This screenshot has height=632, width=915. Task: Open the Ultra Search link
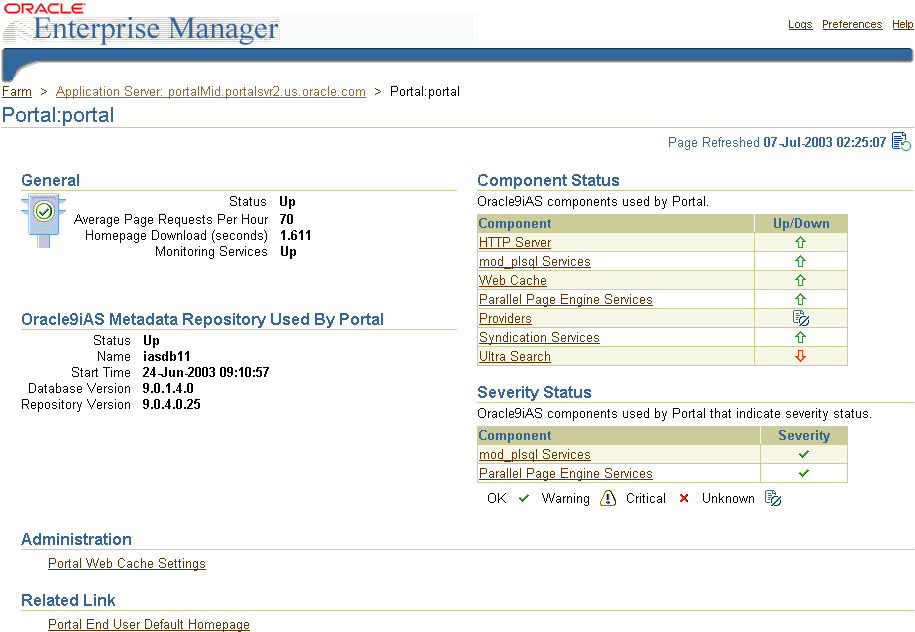click(x=515, y=357)
